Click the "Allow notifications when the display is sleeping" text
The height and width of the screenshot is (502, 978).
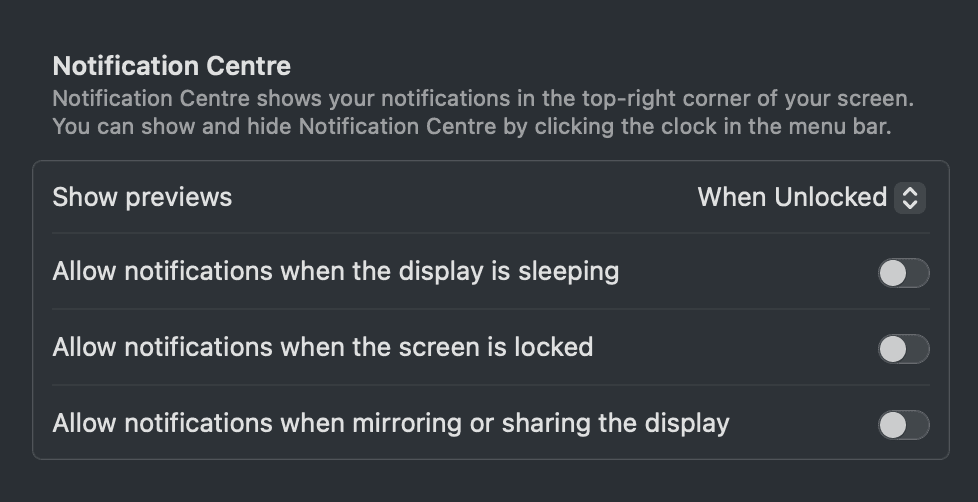pos(335,271)
